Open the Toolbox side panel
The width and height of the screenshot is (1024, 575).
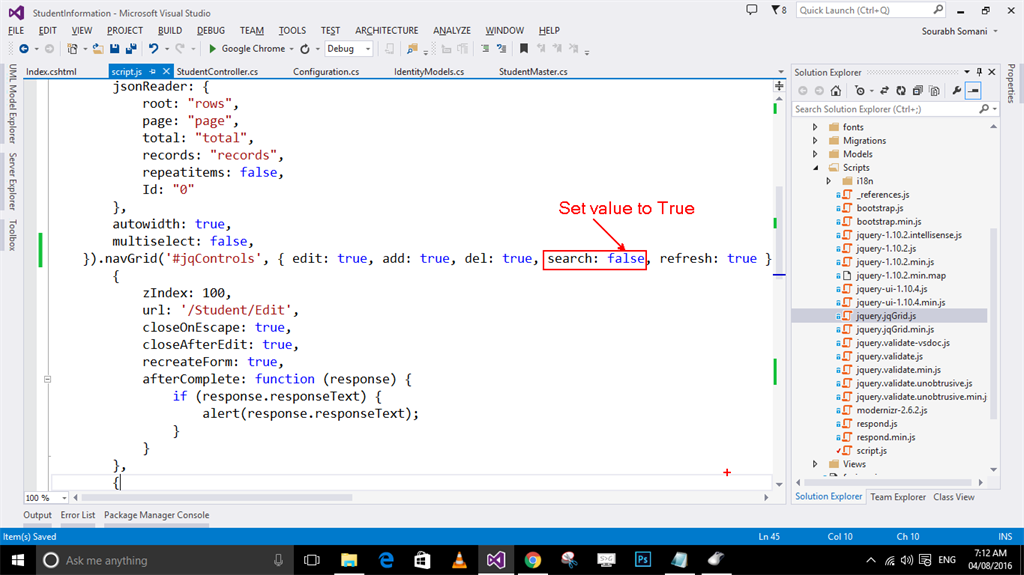(12, 235)
